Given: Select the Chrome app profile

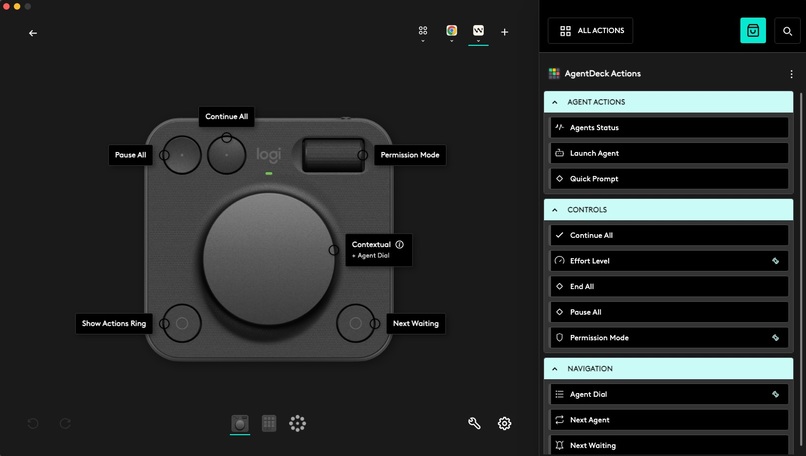Looking at the screenshot, I should point(451,30).
